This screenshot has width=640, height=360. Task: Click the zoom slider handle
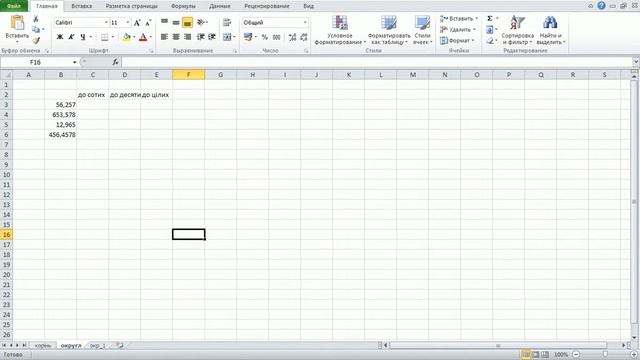tap(605, 355)
